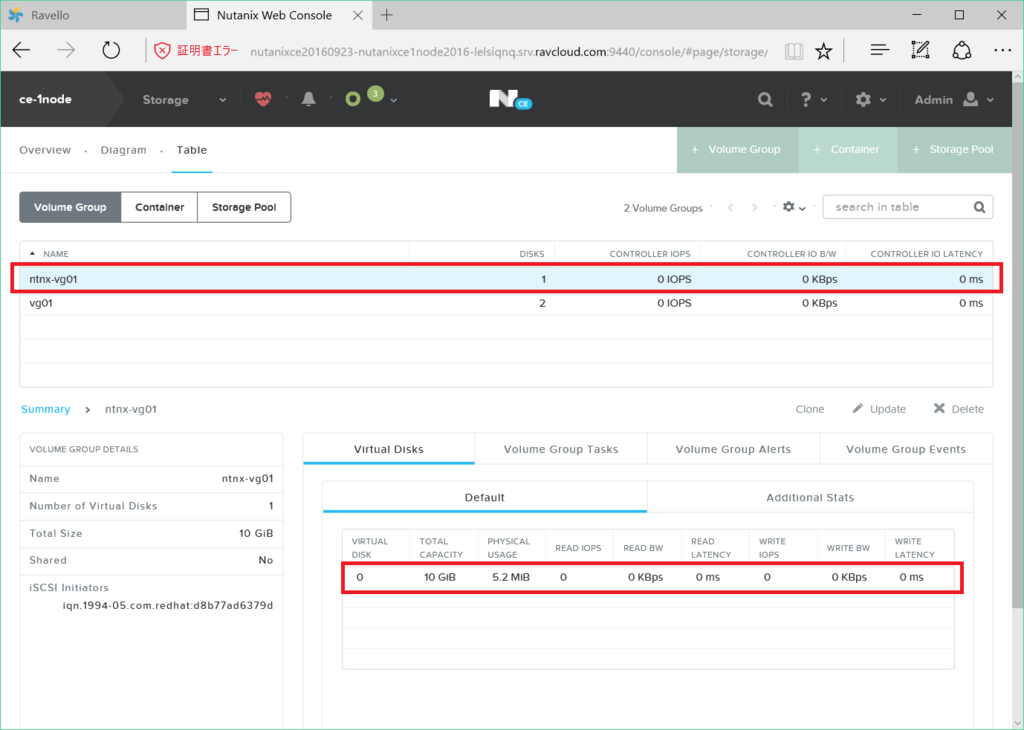Select the vg01 volume group row
The image size is (1024, 730).
click(506, 303)
